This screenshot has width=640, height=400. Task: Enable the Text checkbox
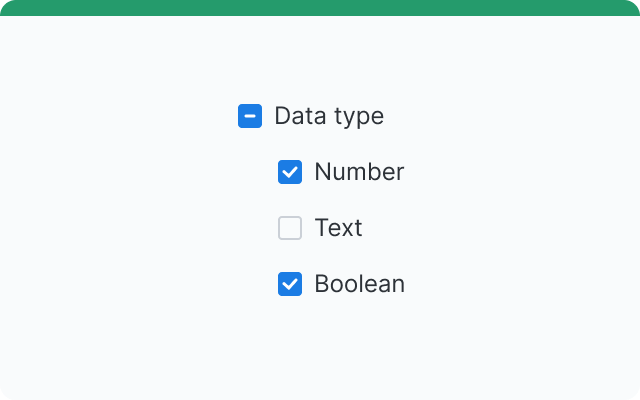click(290, 228)
